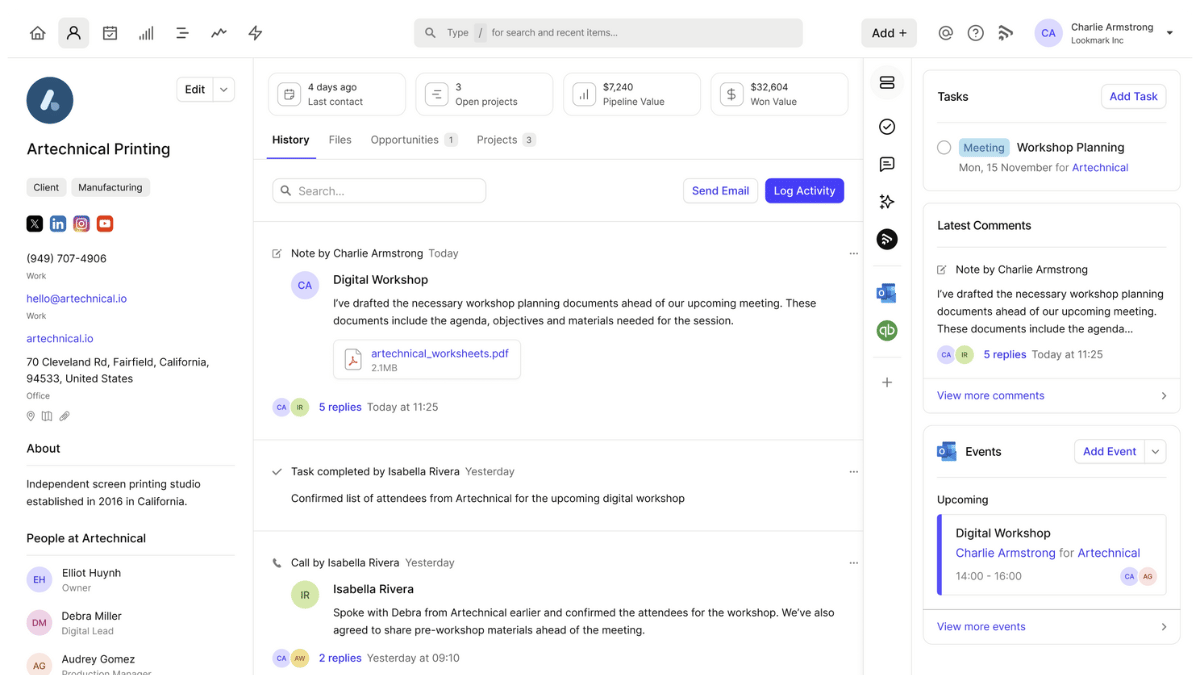Click the history Search input field
Image resolution: width=1200 pixels, height=675 pixels.
point(379,191)
